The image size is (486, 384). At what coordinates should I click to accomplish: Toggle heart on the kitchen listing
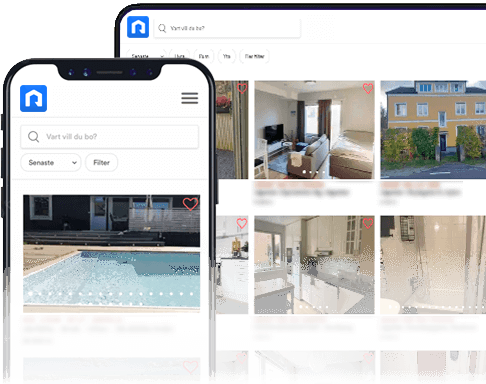[x=368, y=223]
